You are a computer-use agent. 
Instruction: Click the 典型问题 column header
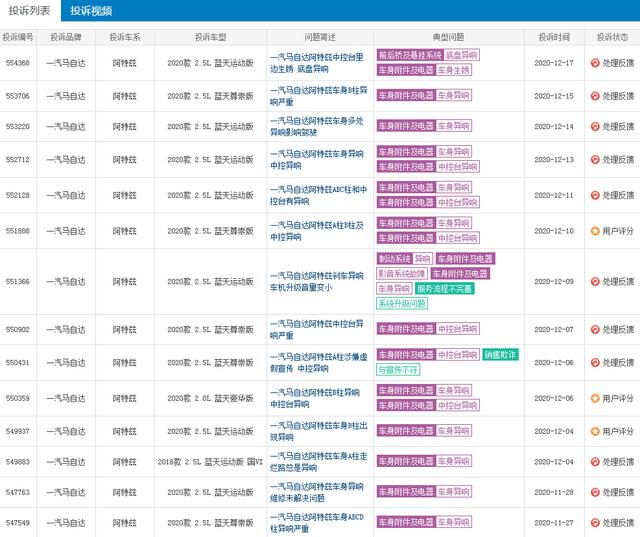point(449,37)
